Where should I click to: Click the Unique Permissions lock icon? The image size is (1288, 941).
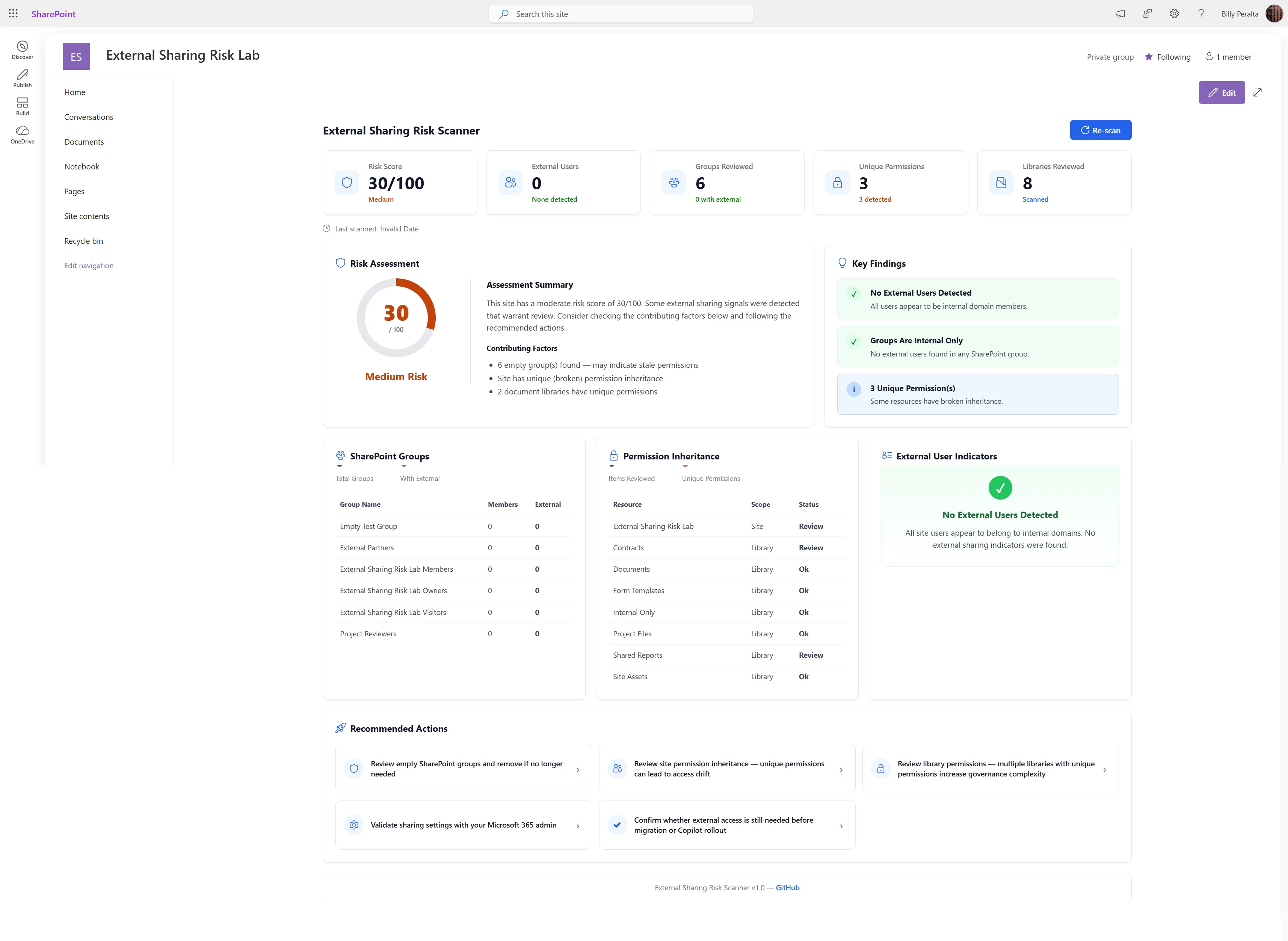click(x=838, y=183)
